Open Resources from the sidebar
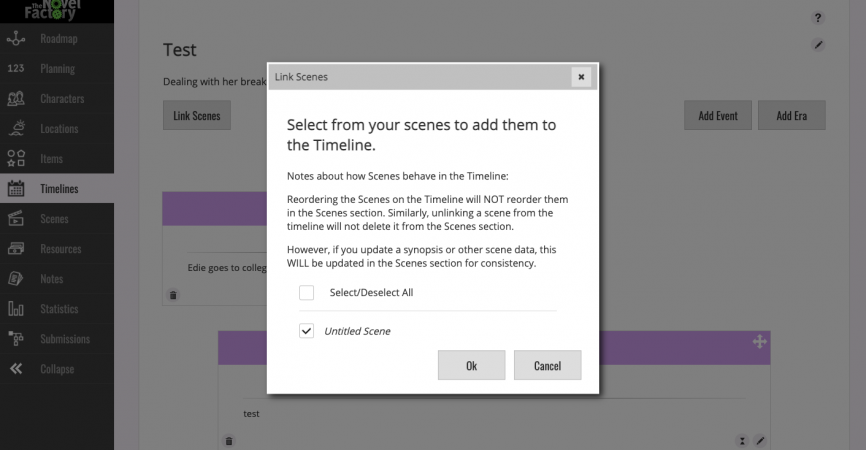The height and width of the screenshot is (450, 866). pos(61,248)
